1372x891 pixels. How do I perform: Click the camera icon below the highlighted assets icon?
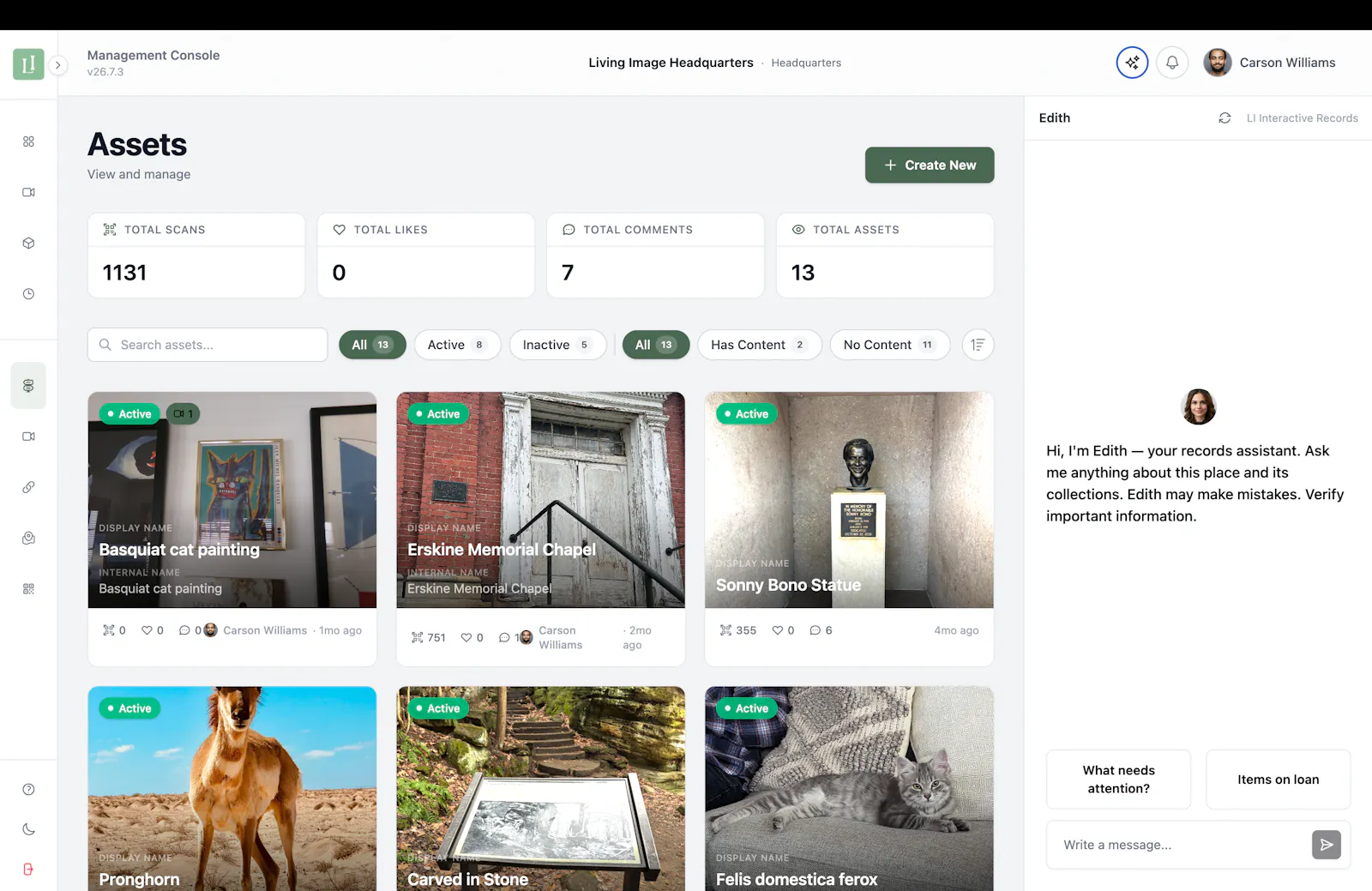point(28,436)
